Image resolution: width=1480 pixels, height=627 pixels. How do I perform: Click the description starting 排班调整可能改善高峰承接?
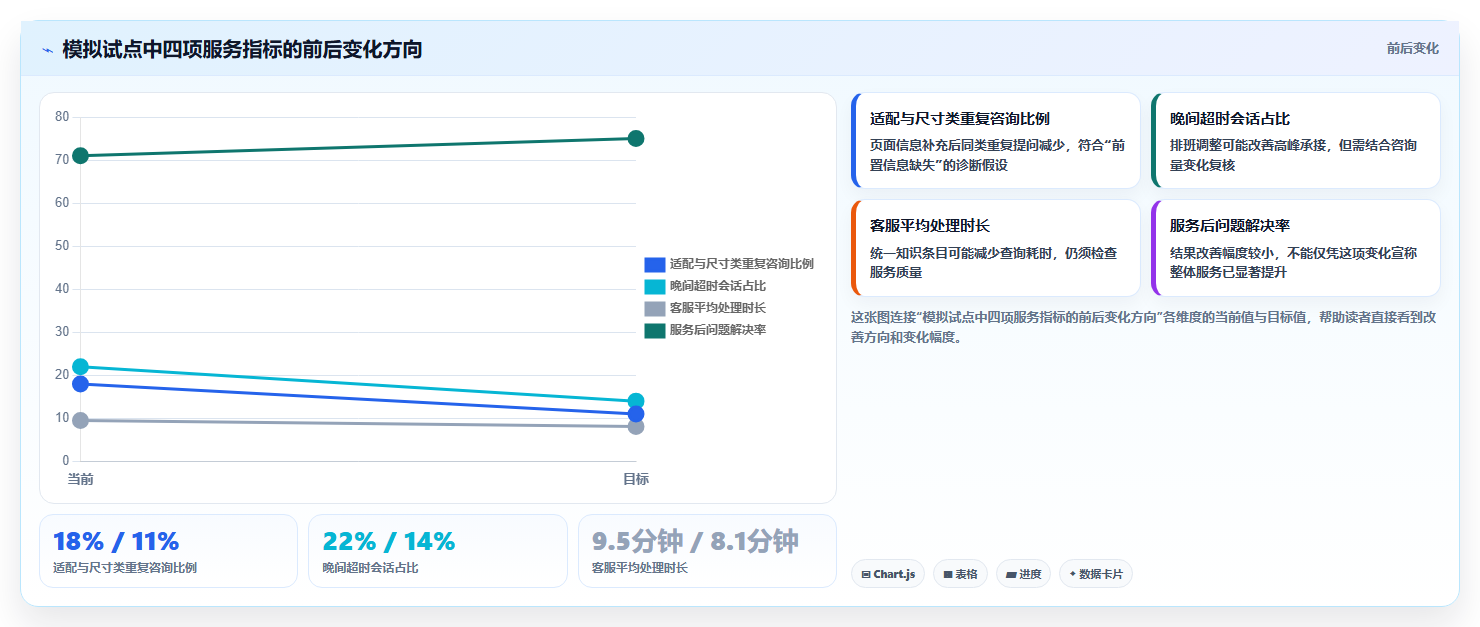(1293, 155)
